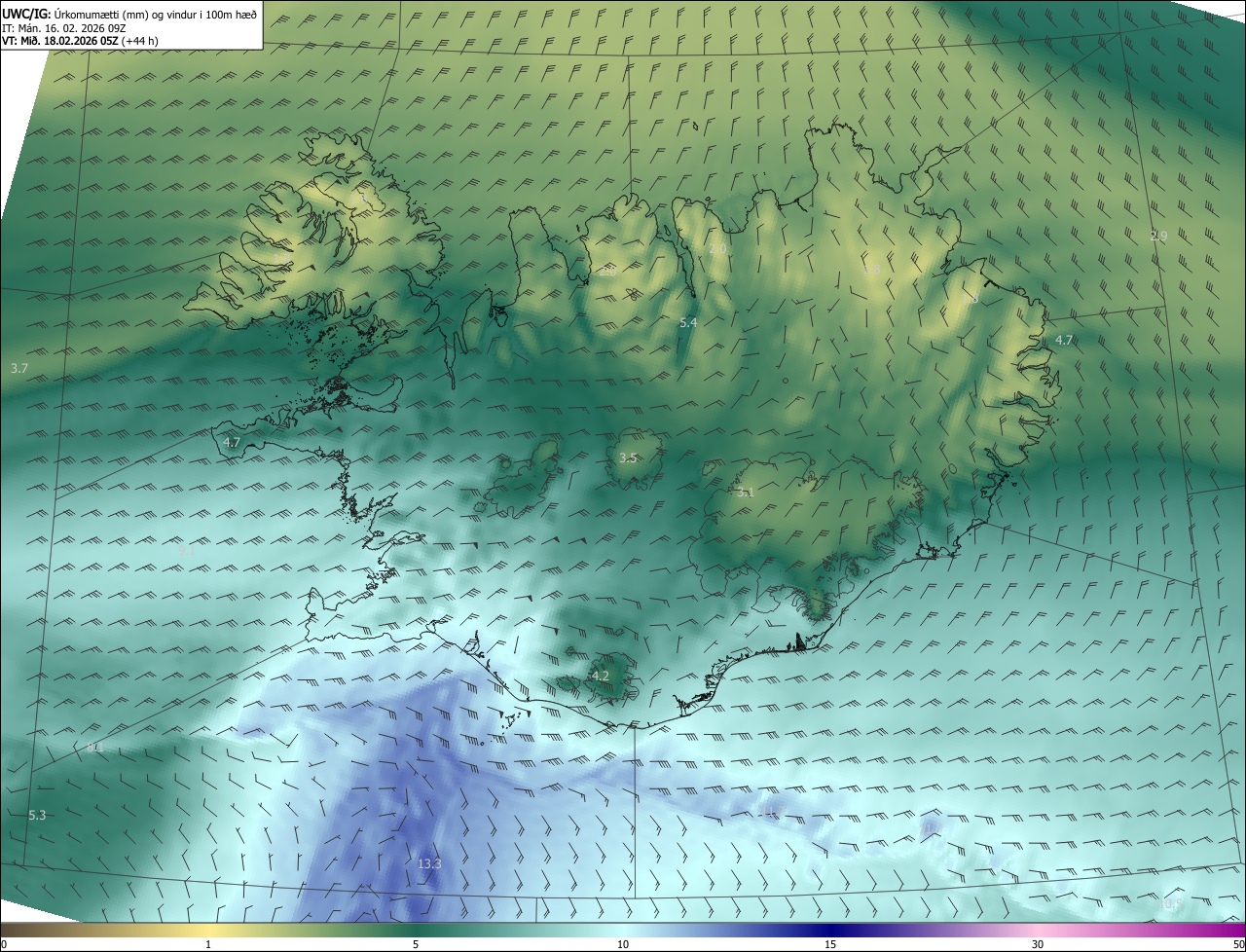Click the 2.9 value in the northeast ocean
The image size is (1246, 952).
[1158, 236]
